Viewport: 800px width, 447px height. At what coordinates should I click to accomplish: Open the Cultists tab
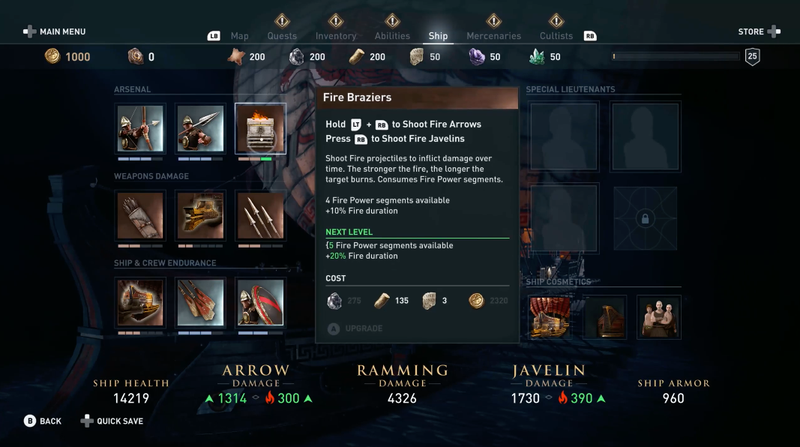tap(556, 36)
